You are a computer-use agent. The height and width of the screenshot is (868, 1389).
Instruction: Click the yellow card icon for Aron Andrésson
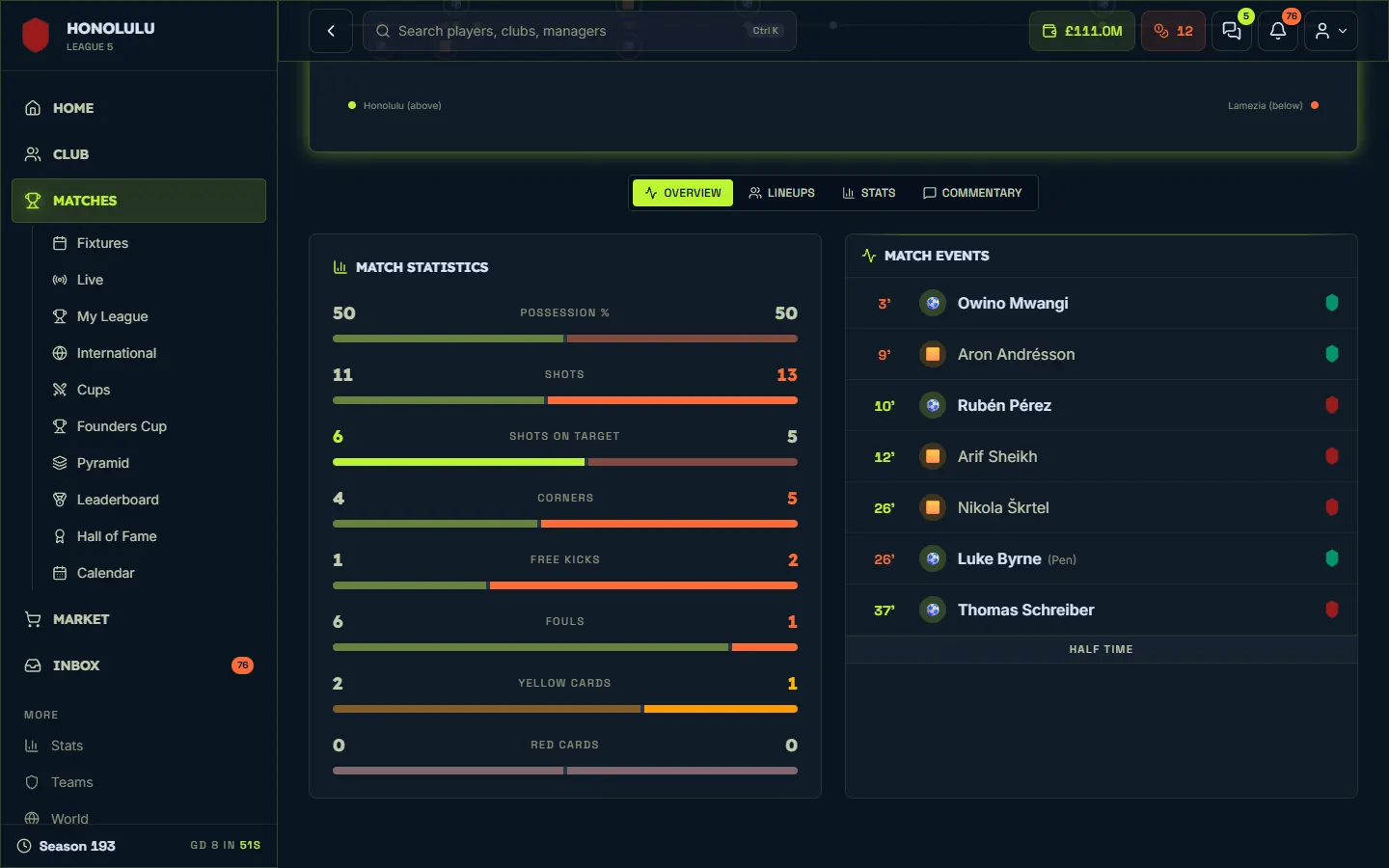933,354
